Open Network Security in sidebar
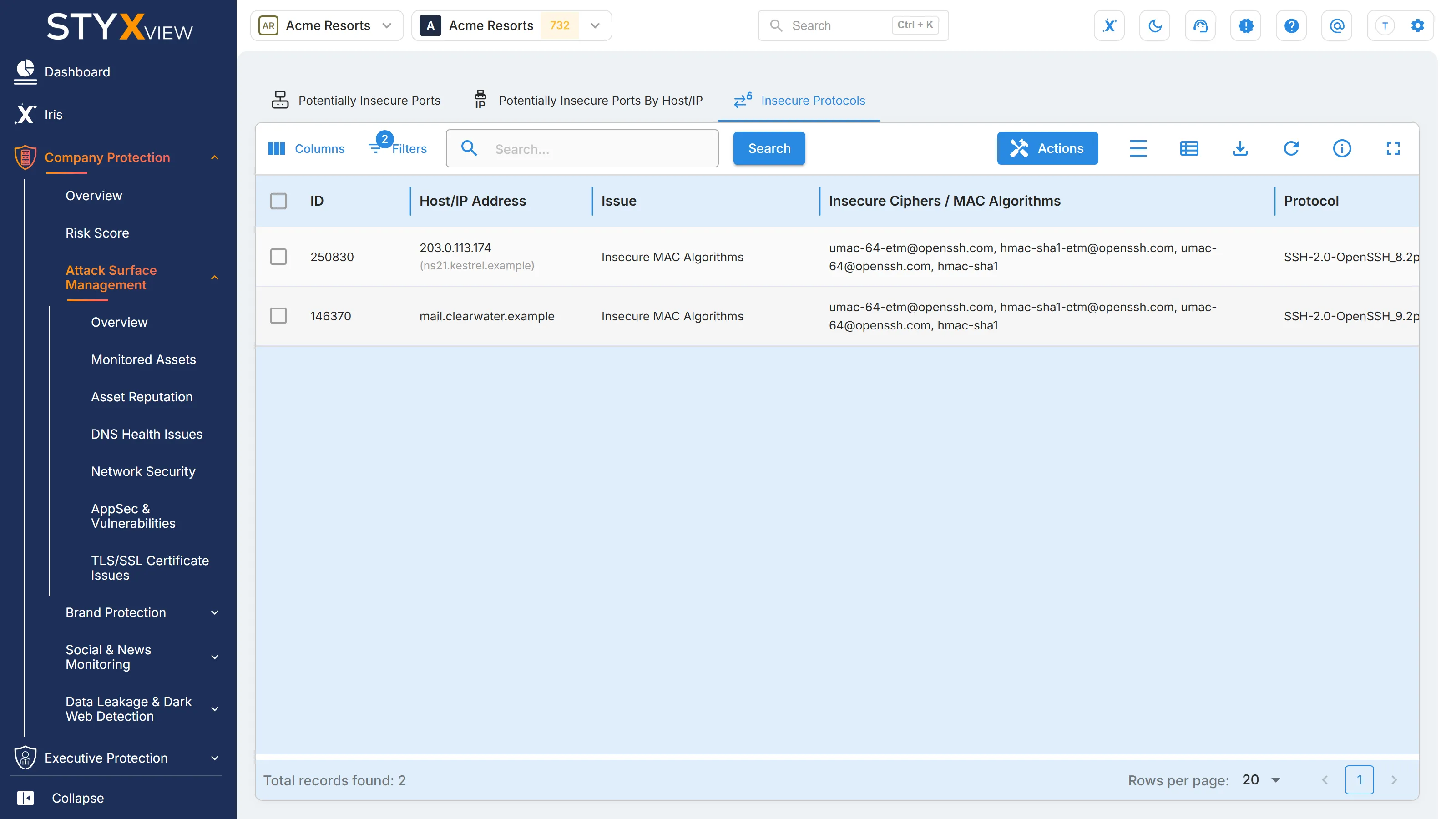This screenshot has height=819, width=1456. [x=143, y=471]
